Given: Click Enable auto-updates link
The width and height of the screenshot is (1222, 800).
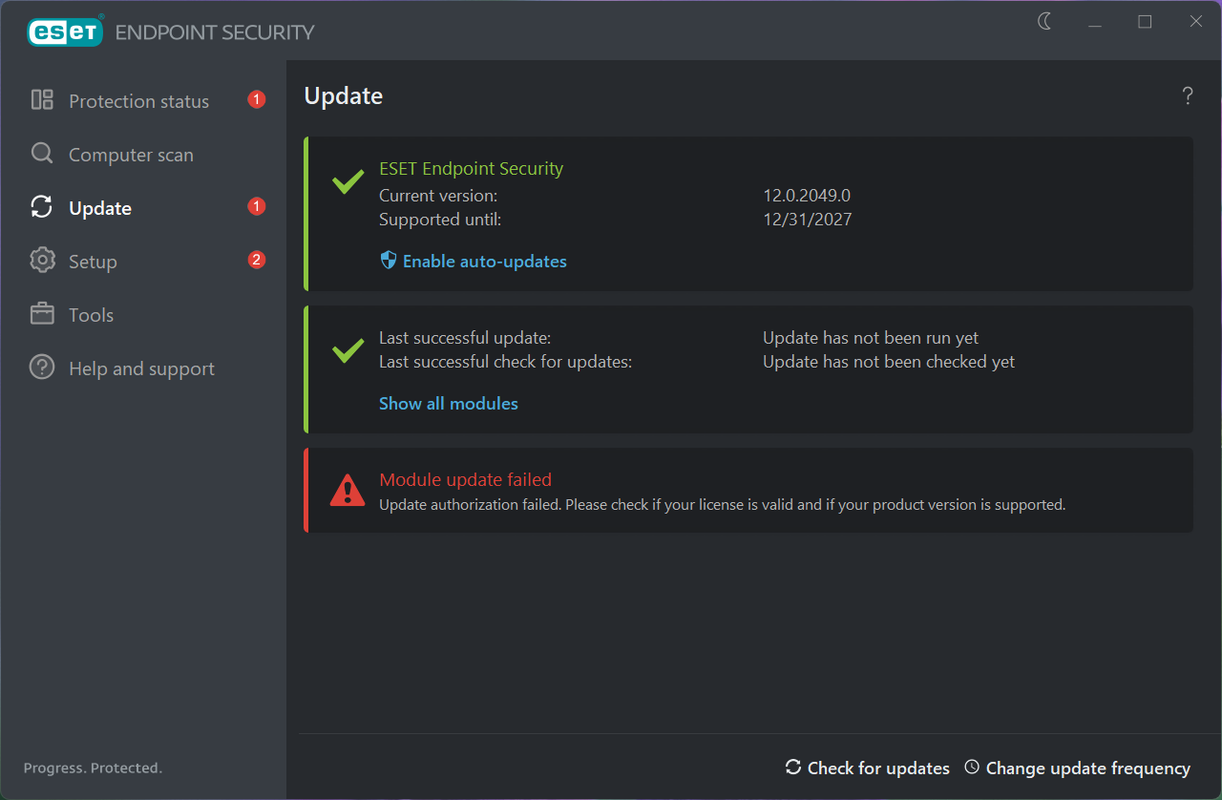Looking at the screenshot, I should [484, 261].
